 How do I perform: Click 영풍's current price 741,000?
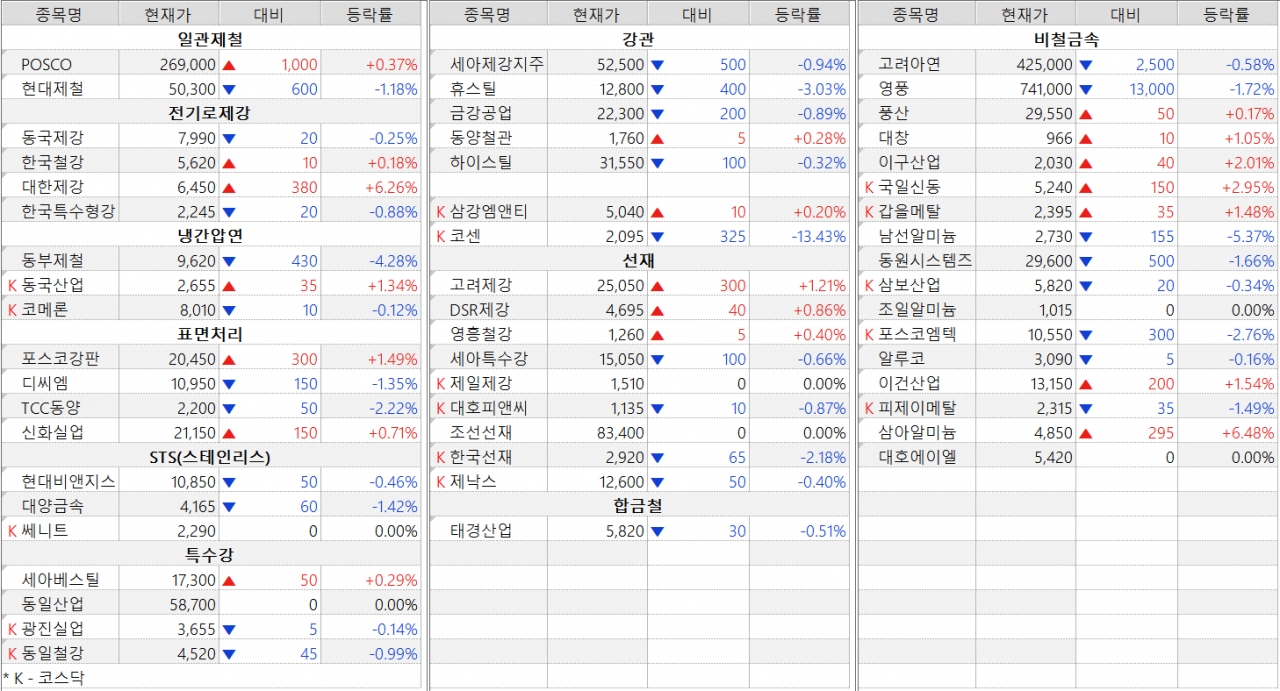pyautogui.click(x=1044, y=89)
